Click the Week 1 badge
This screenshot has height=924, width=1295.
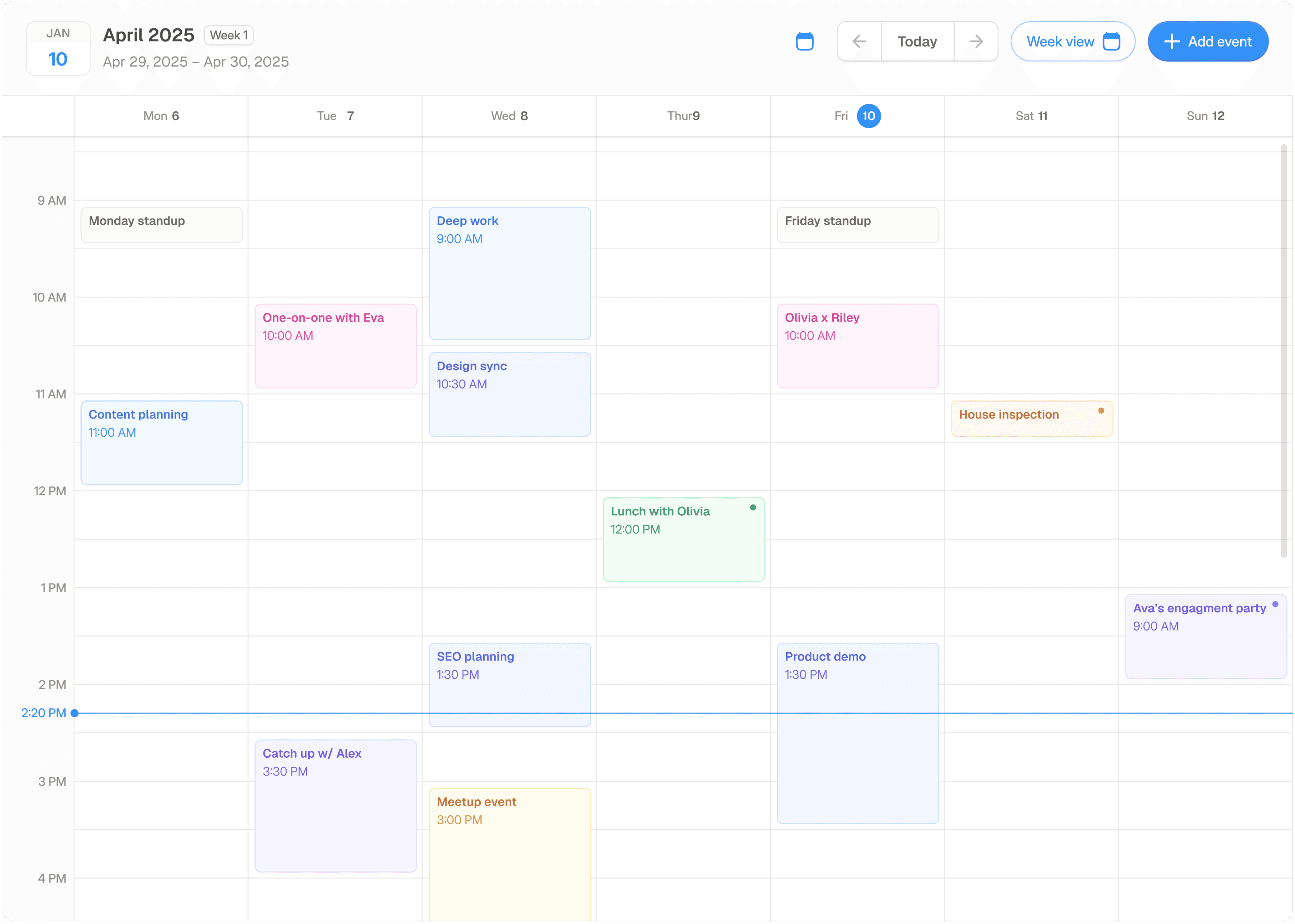click(229, 35)
